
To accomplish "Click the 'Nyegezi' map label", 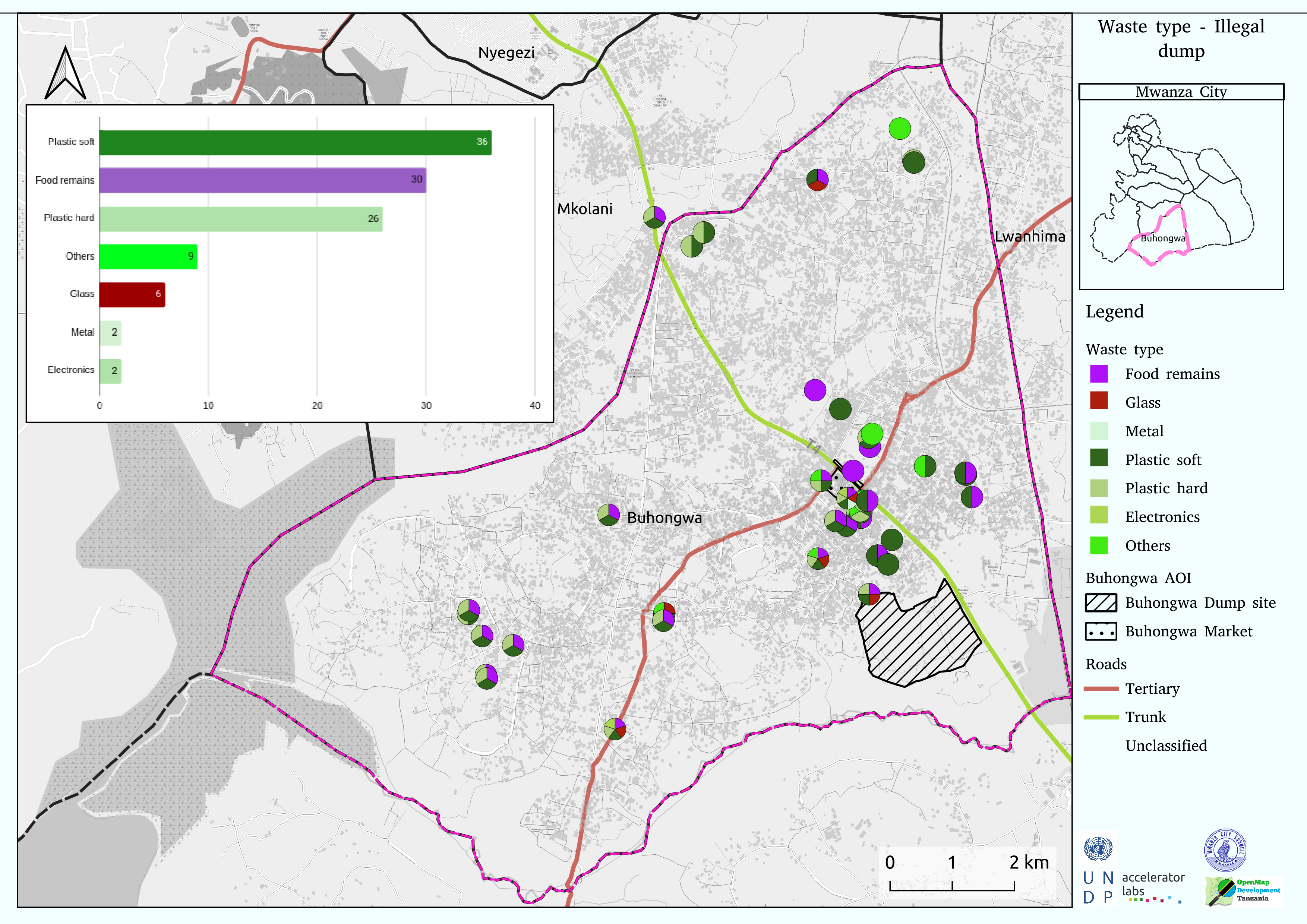I will tap(506, 53).
